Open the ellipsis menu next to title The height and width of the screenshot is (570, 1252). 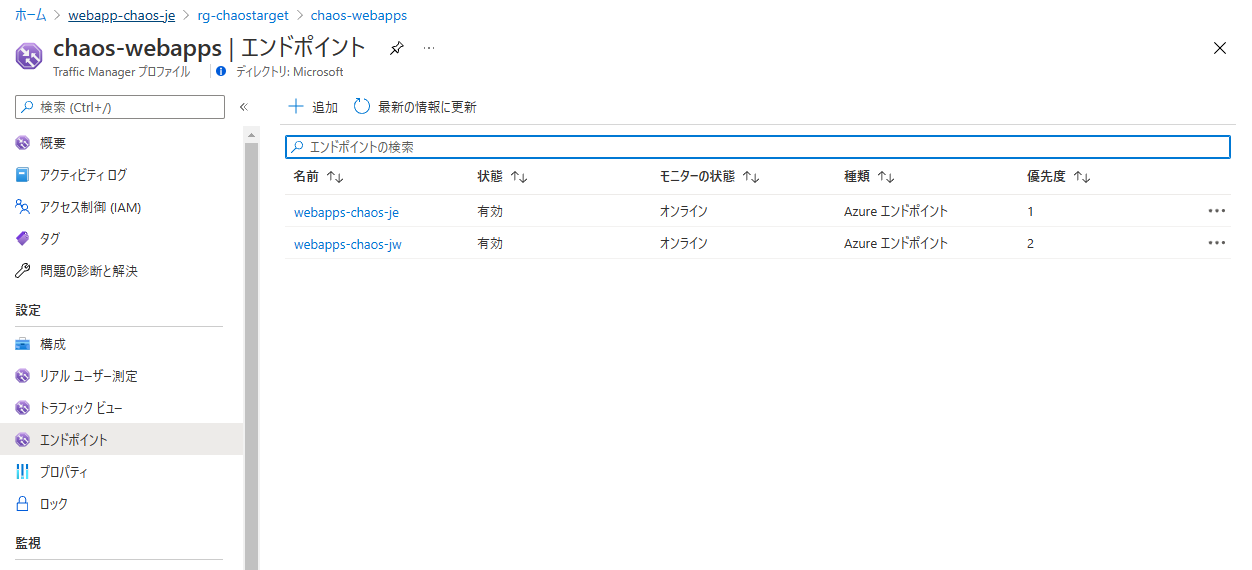[429, 48]
